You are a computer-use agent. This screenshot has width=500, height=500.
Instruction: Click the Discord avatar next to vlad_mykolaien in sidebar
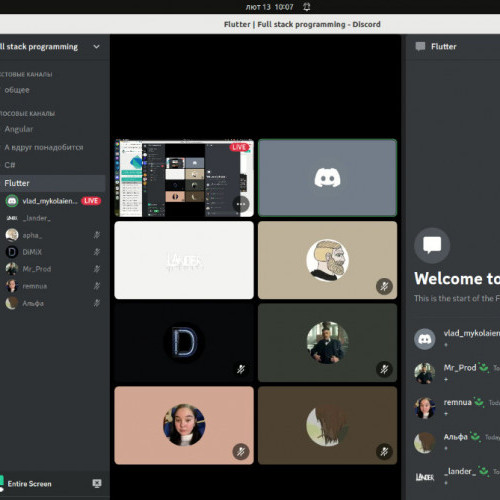(x=12, y=201)
